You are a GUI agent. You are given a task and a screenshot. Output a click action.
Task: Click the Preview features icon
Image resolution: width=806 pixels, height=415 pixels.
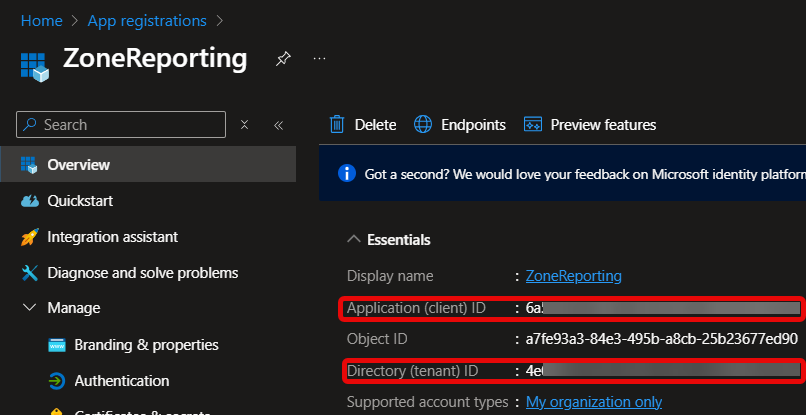click(x=533, y=124)
